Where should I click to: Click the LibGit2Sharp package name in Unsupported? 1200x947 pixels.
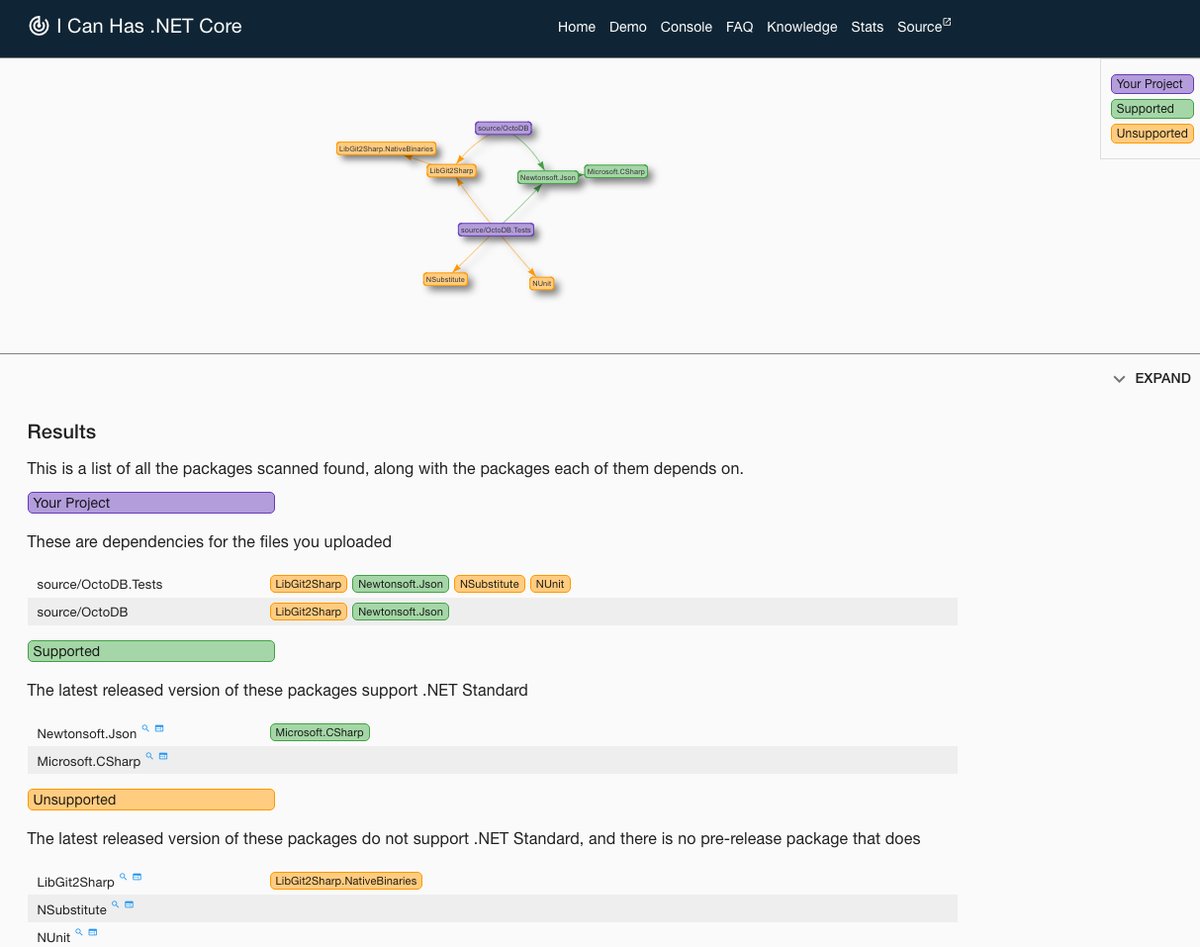tap(76, 882)
